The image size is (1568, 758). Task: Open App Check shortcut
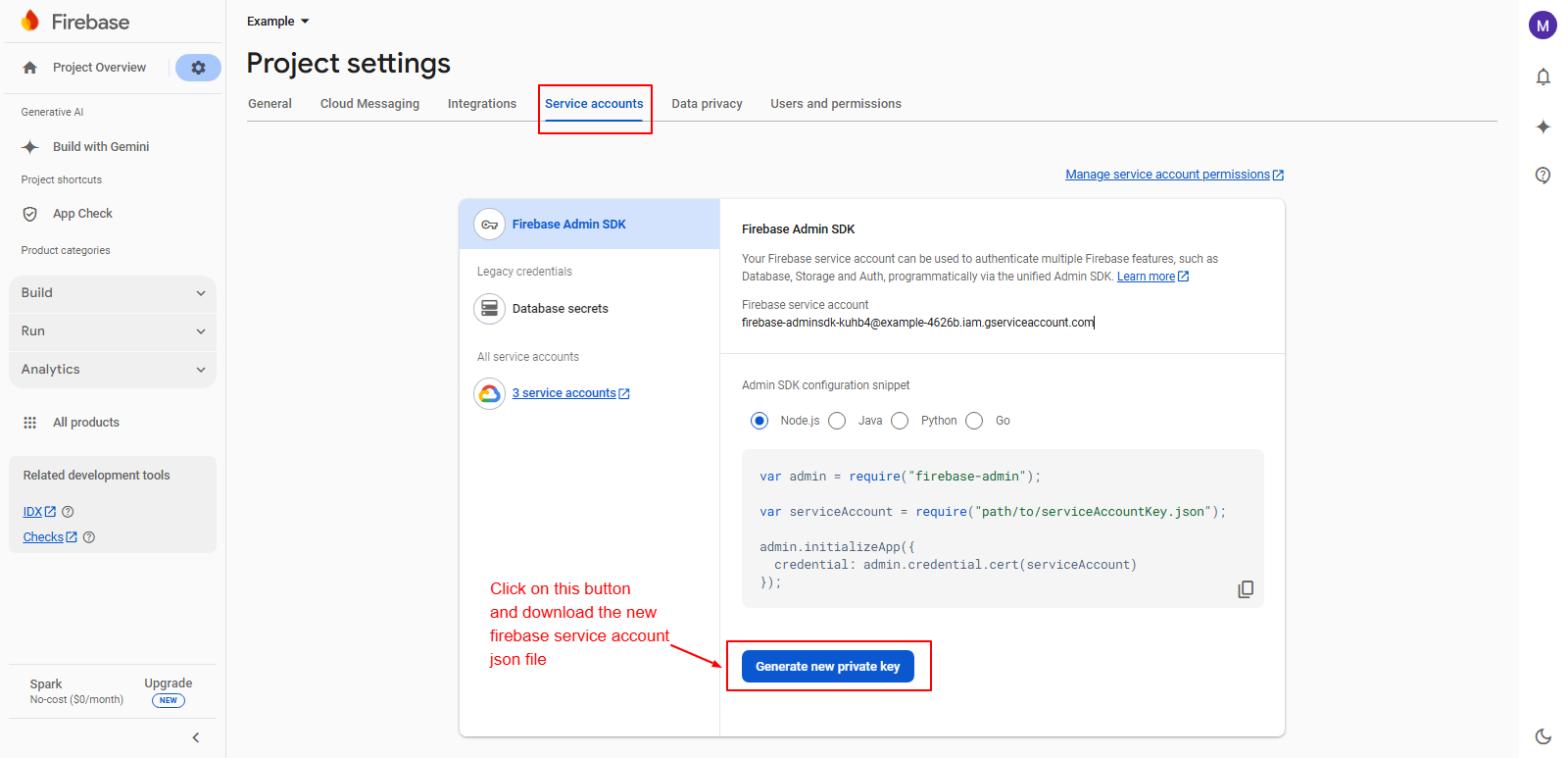pos(82,214)
